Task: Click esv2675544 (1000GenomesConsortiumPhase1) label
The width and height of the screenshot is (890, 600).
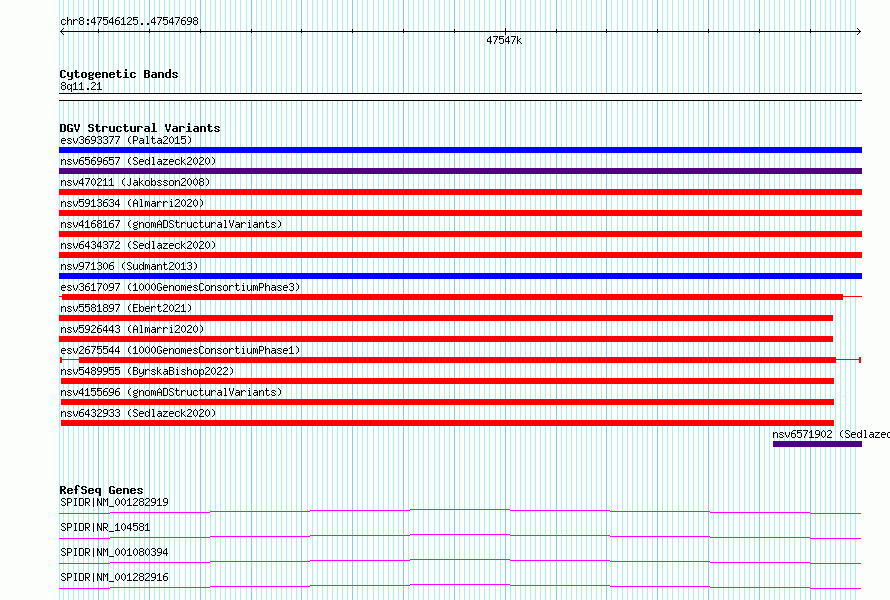Action: click(x=180, y=350)
